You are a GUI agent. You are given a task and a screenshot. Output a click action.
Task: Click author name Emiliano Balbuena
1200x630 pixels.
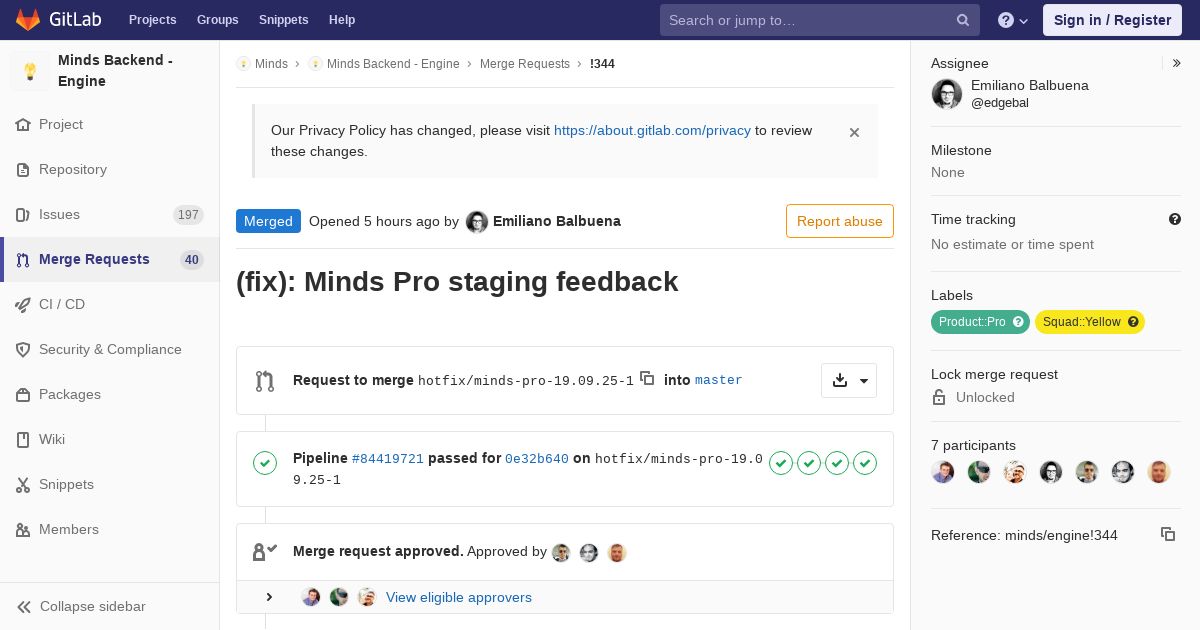pyautogui.click(x=557, y=221)
